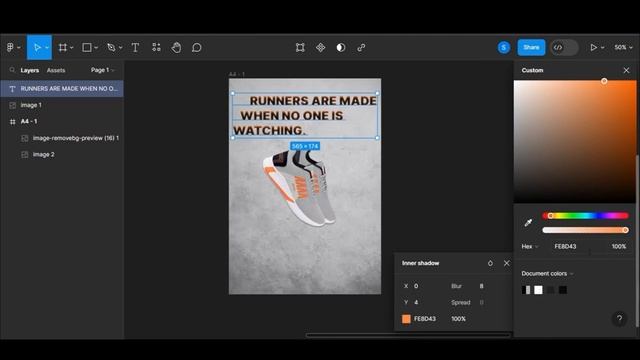
Task: Click the help question mark icon
Action: click(x=619, y=318)
